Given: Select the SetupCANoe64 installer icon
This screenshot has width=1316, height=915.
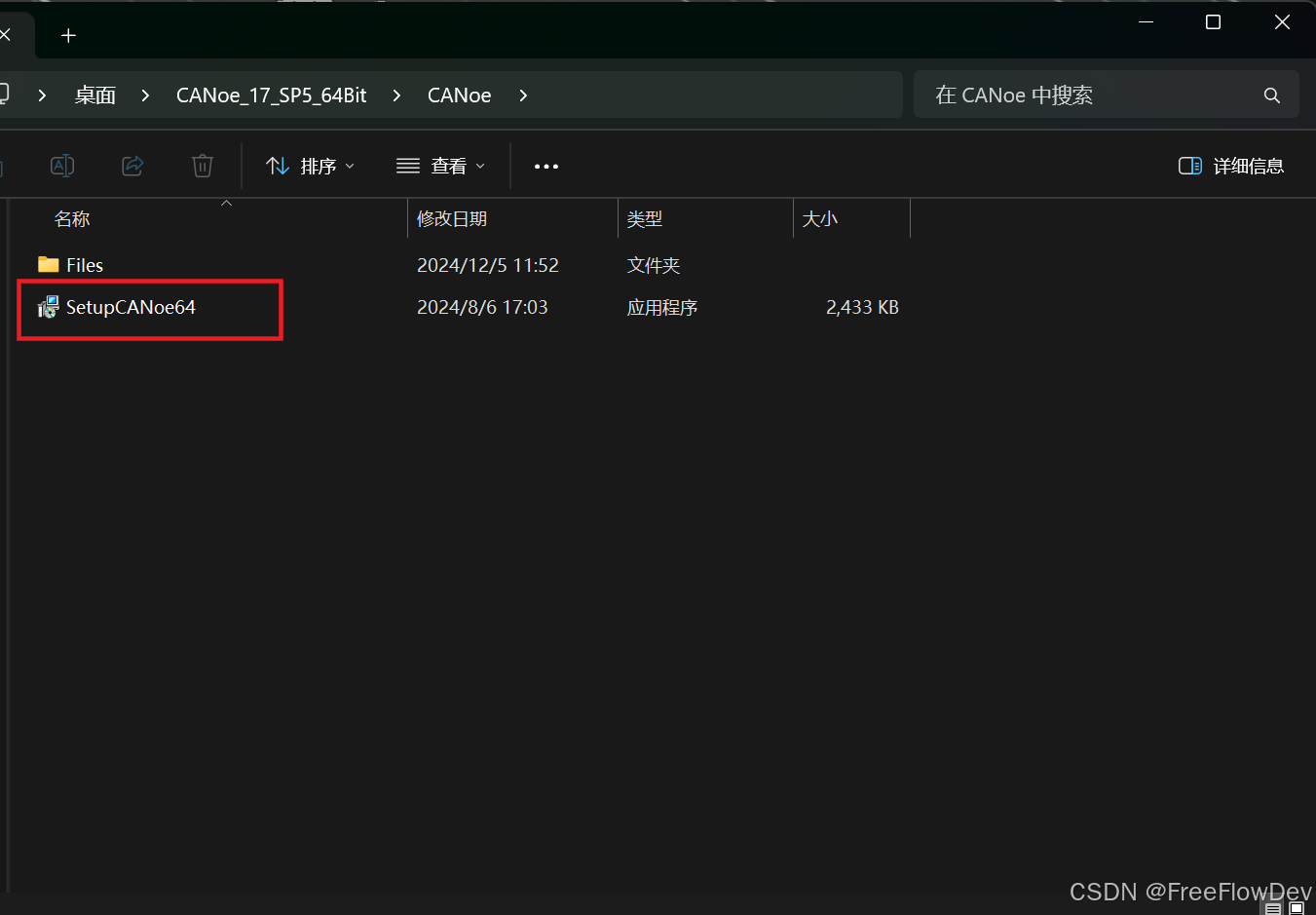Looking at the screenshot, I should pos(49,307).
